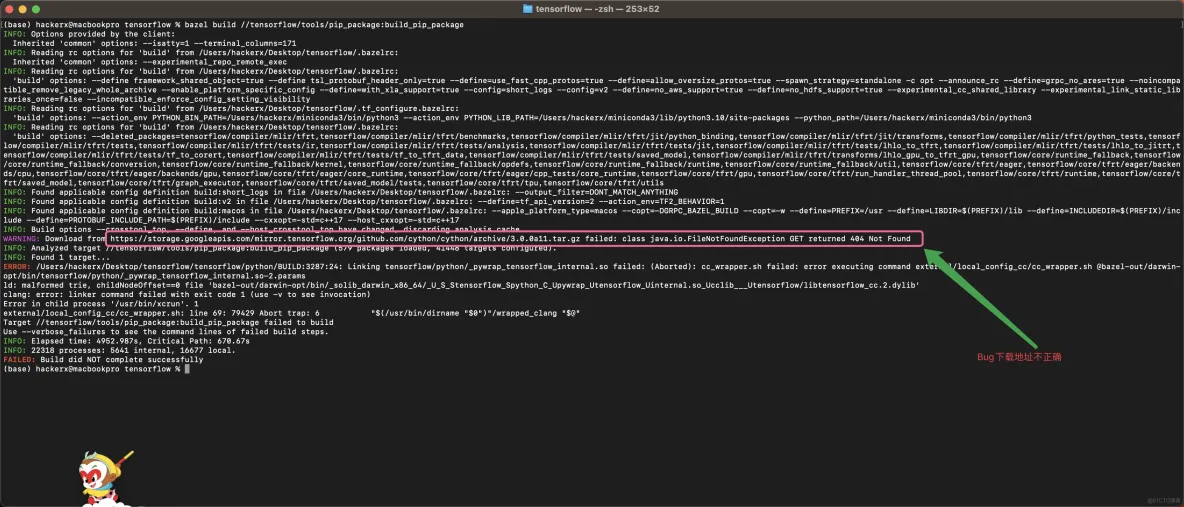1184x507 pixels.
Task: Minimize the Terminal window with the yellow button
Action: (23, 8)
